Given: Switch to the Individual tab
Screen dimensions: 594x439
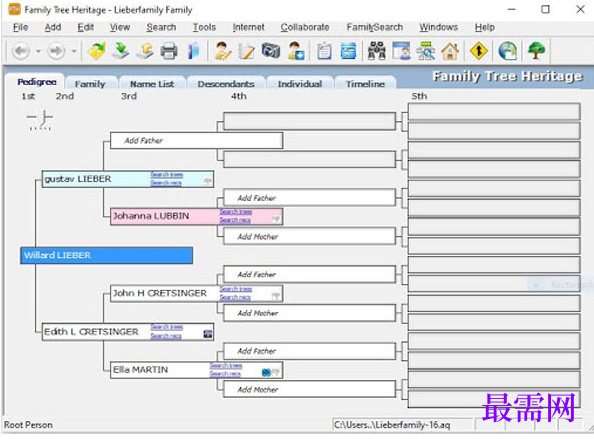Looking at the screenshot, I should tap(300, 84).
